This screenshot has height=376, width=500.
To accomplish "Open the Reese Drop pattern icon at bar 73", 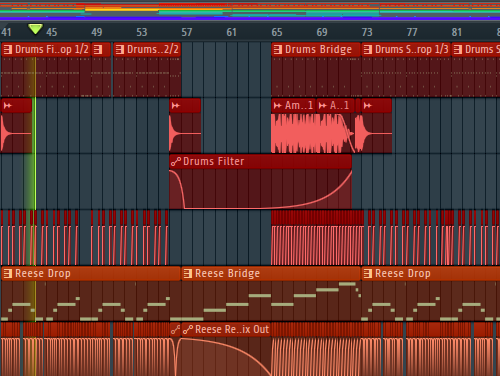I will [x=368, y=274].
